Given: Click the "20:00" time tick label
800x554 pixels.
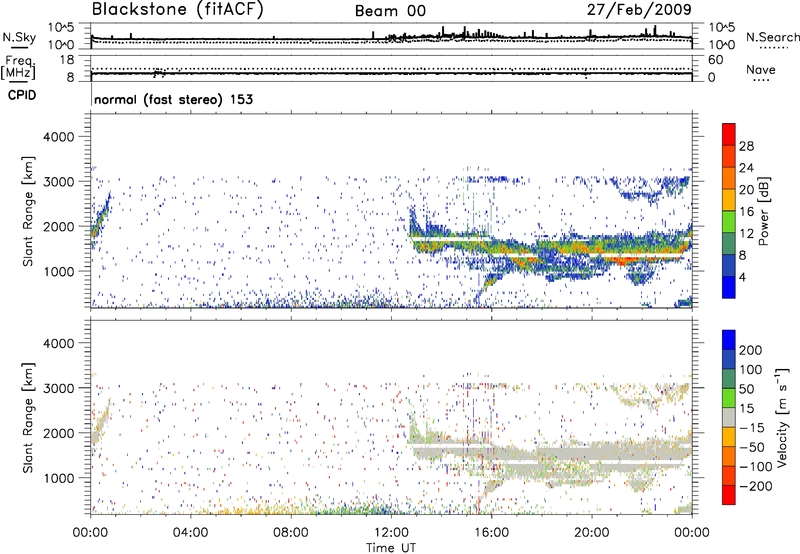Looking at the screenshot, I should pyautogui.click(x=591, y=533).
